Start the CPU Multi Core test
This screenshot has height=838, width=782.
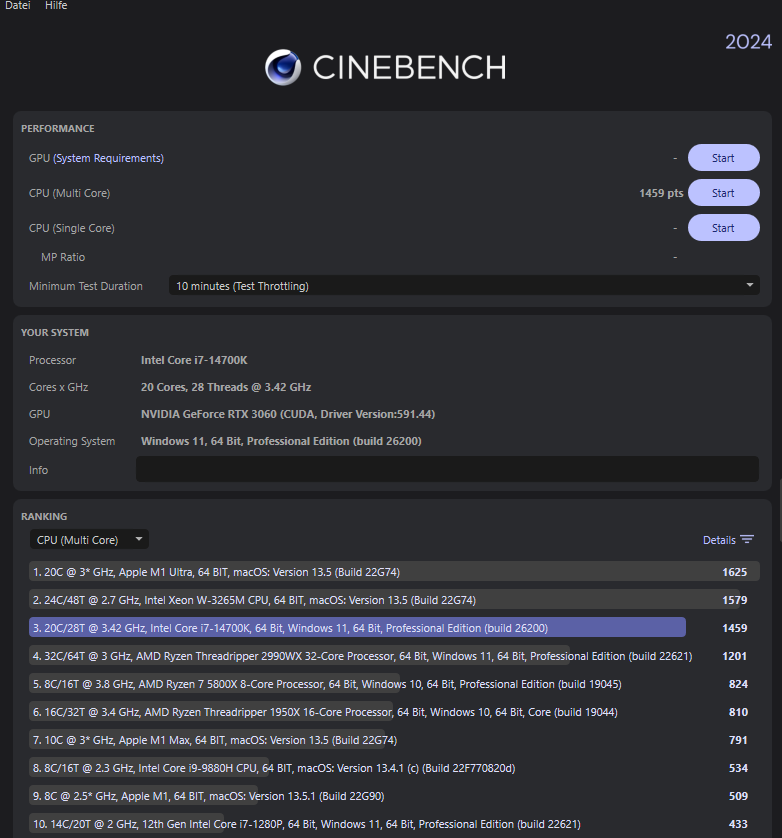[723, 193]
